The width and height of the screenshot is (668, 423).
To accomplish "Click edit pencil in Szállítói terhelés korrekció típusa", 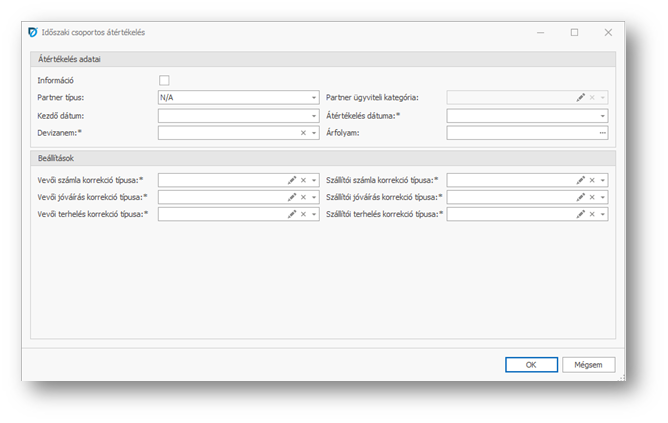I will 581,214.
